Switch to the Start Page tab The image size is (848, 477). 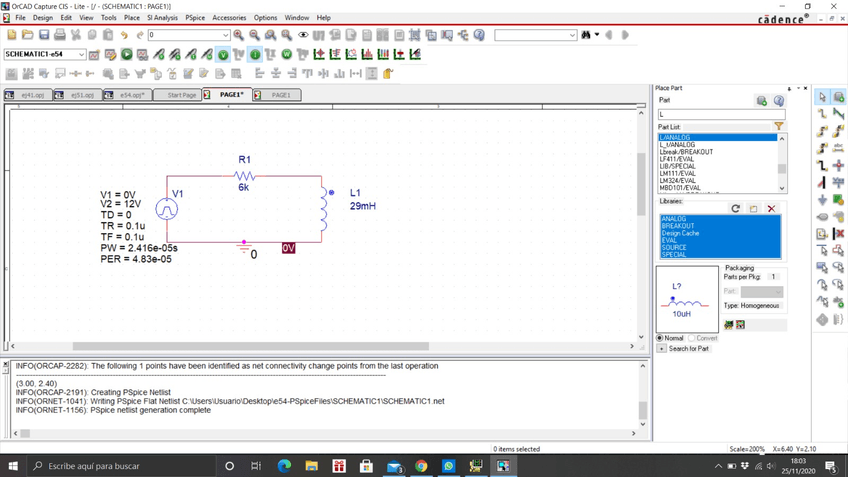pos(181,95)
